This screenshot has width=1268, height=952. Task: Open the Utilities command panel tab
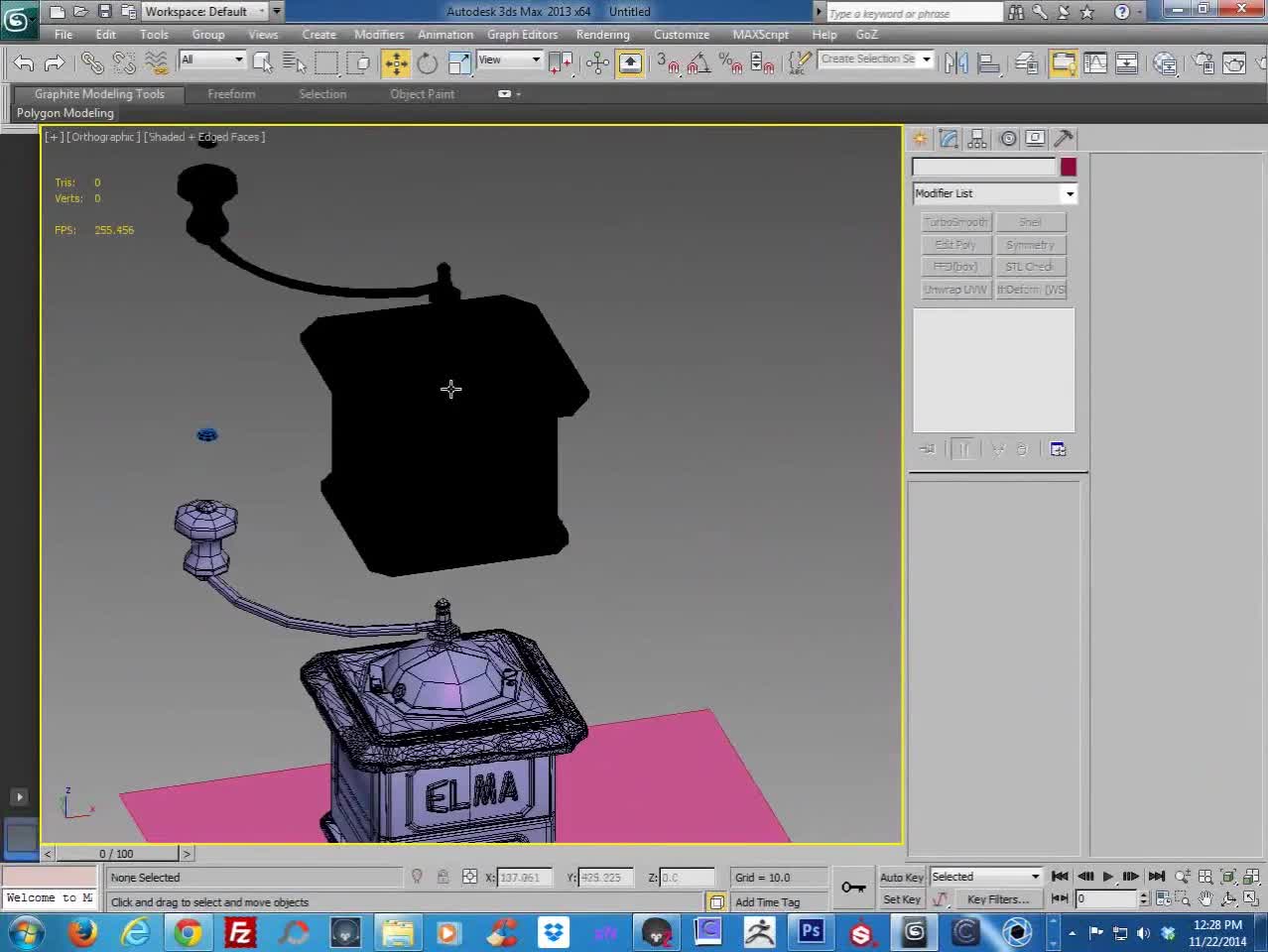[1064, 139]
